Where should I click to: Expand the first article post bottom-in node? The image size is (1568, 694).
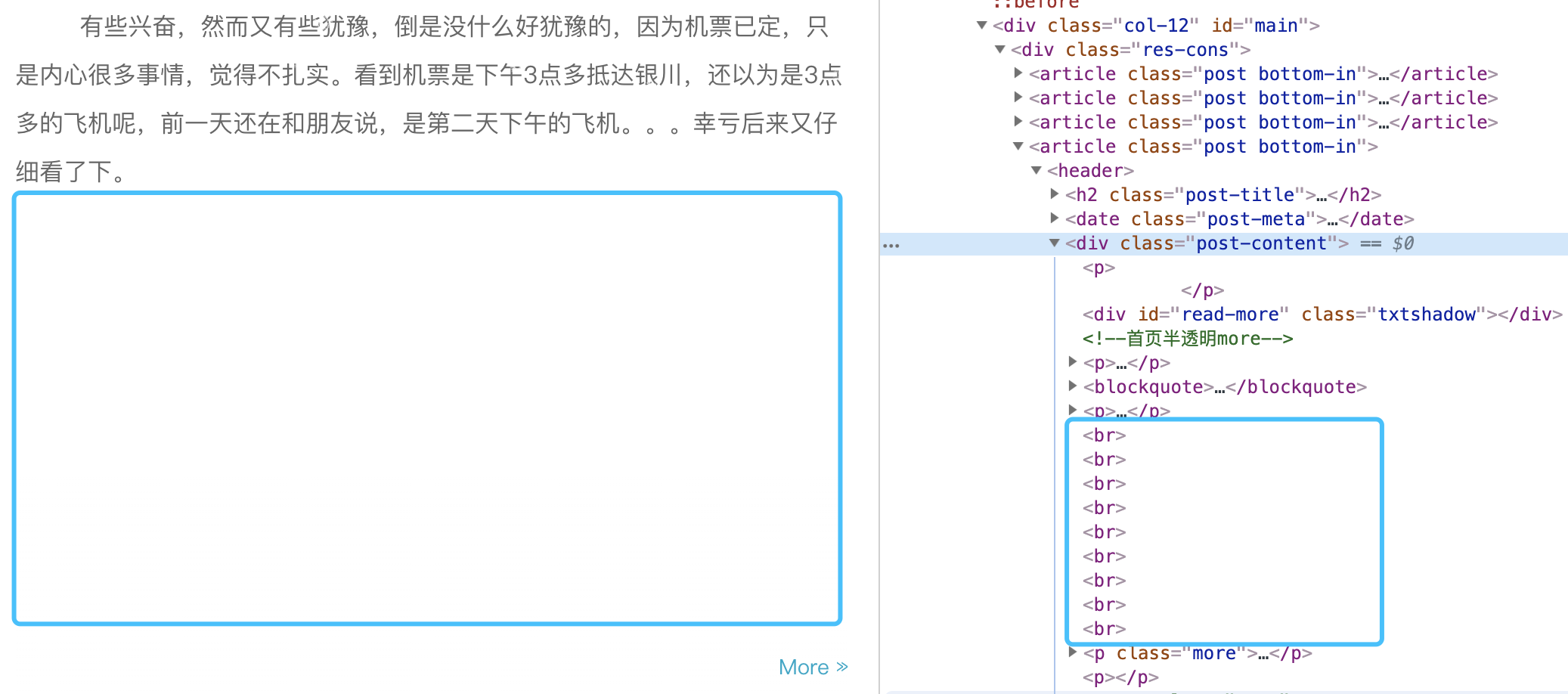[1018, 73]
